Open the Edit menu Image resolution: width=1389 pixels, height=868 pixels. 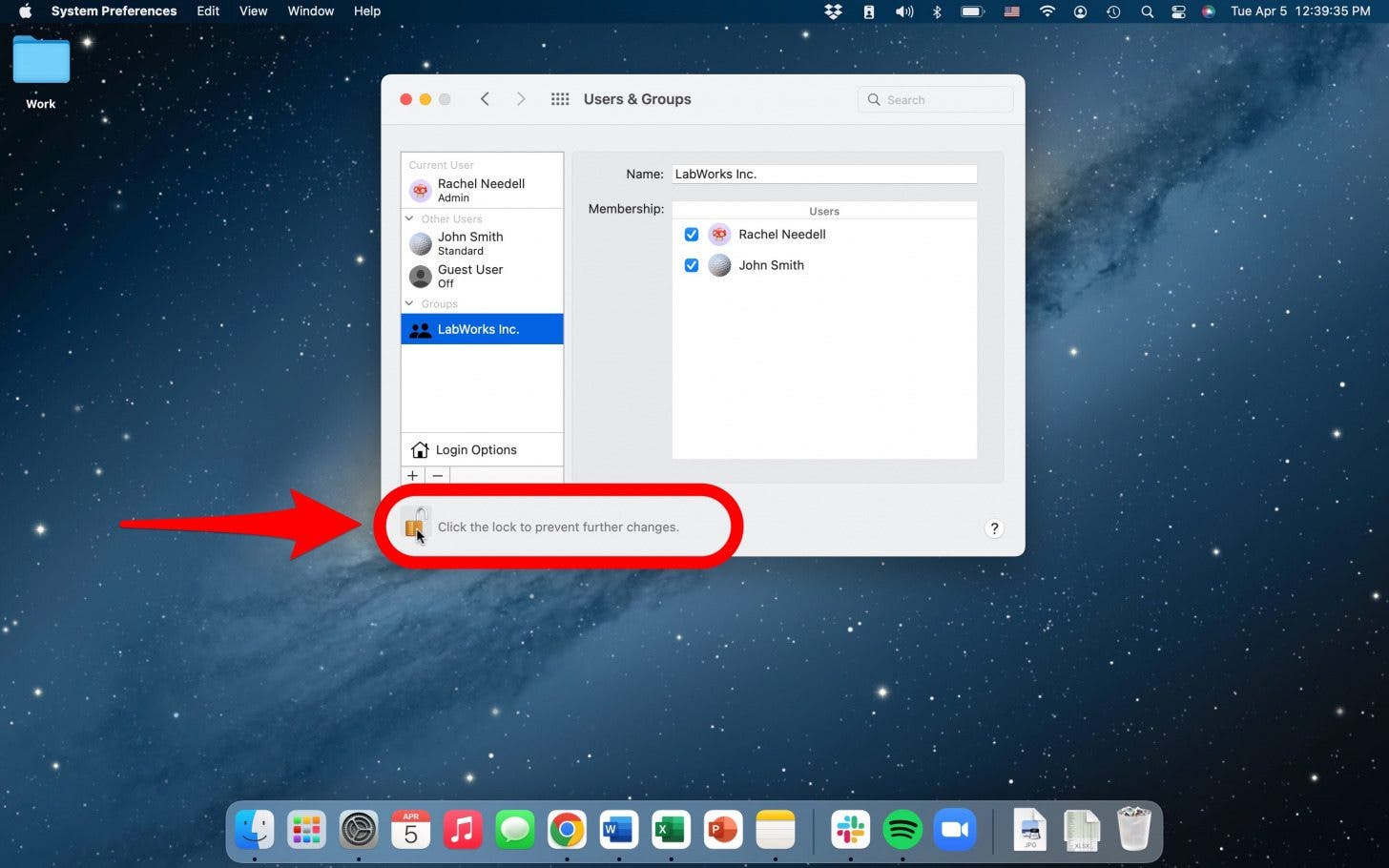pyautogui.click(x=208, y=11)
